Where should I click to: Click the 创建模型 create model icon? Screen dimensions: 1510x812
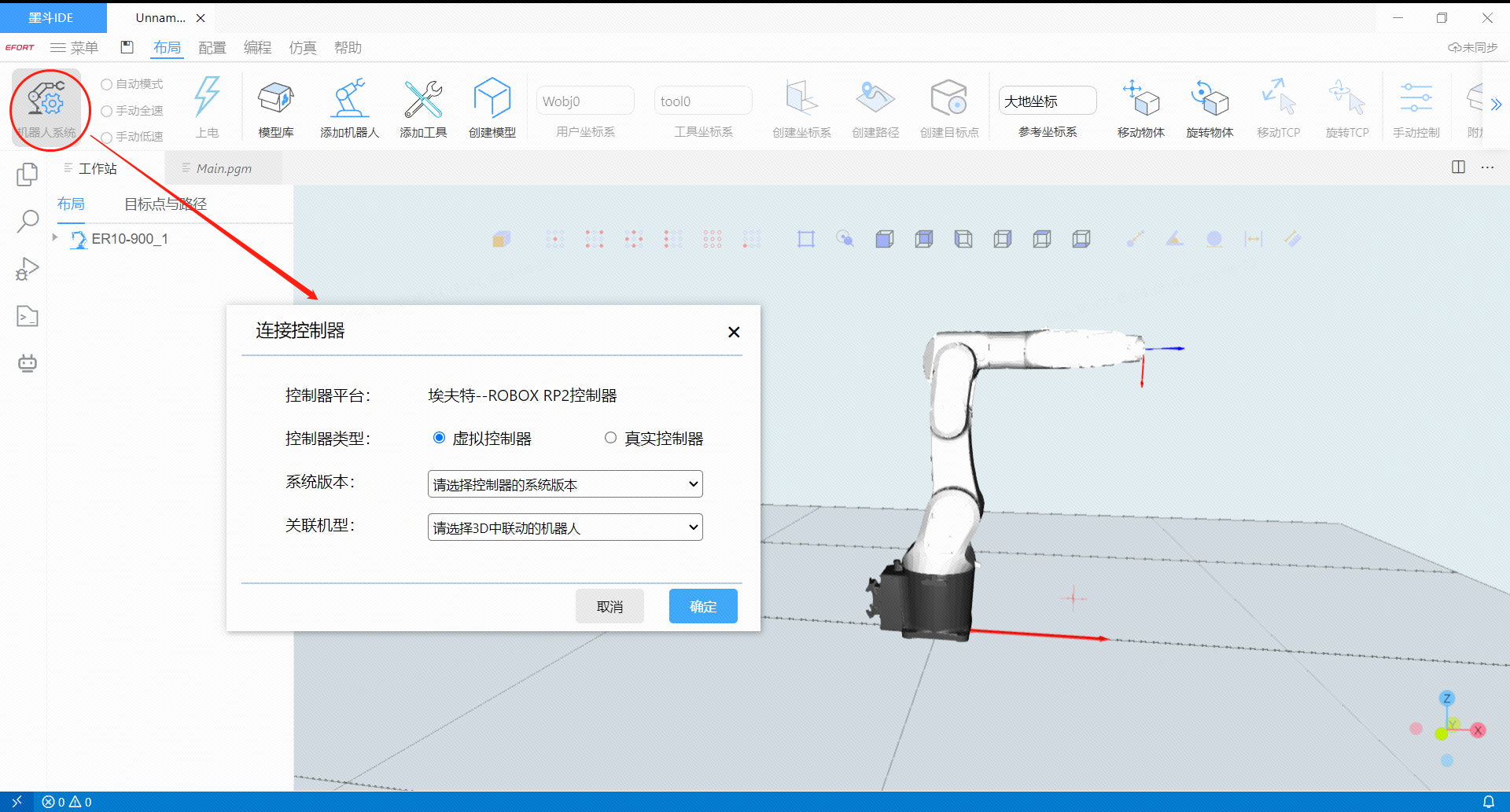click(x=492, y=108)
